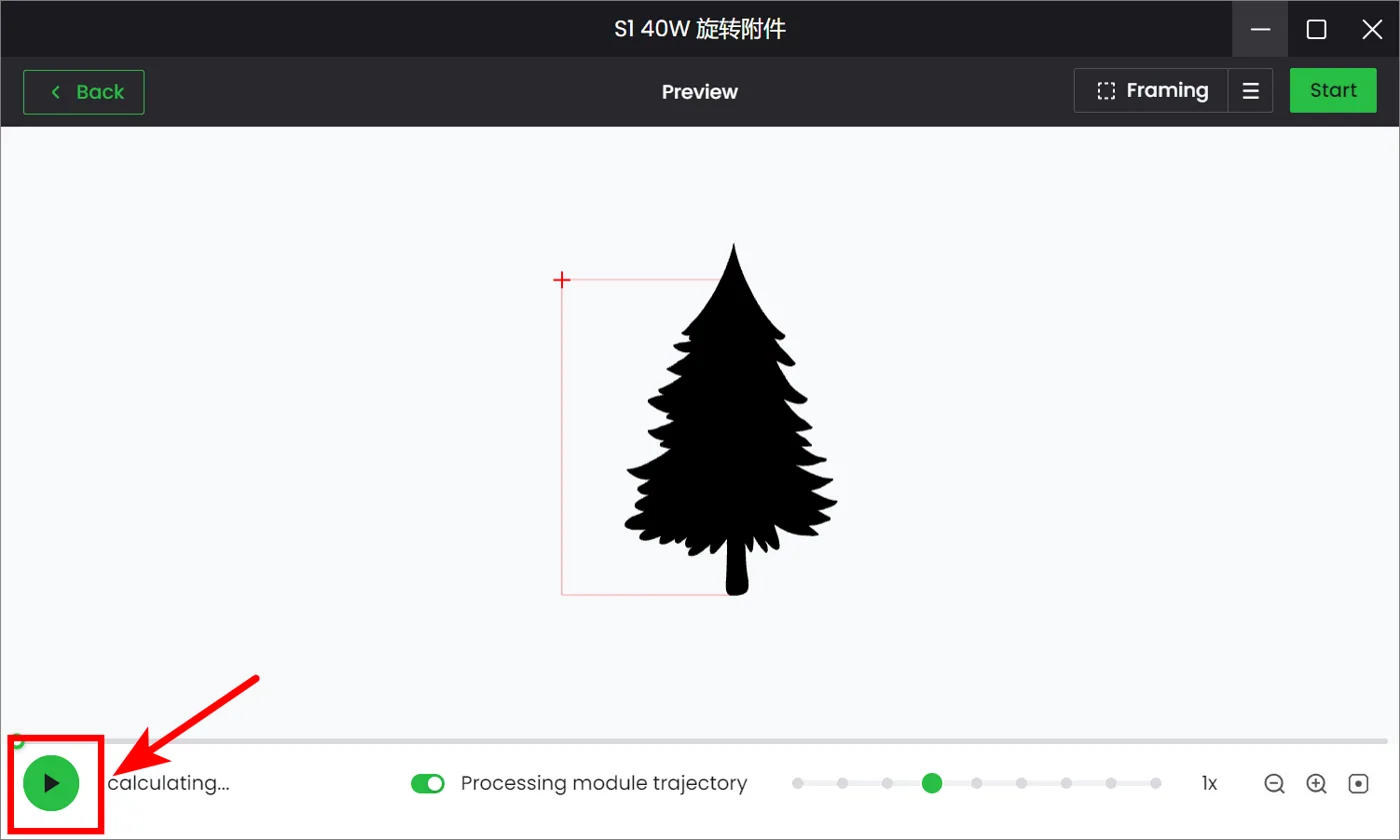Open the menu icon beside Framing
The image size is (1400, 840).
coord(1251,91)
